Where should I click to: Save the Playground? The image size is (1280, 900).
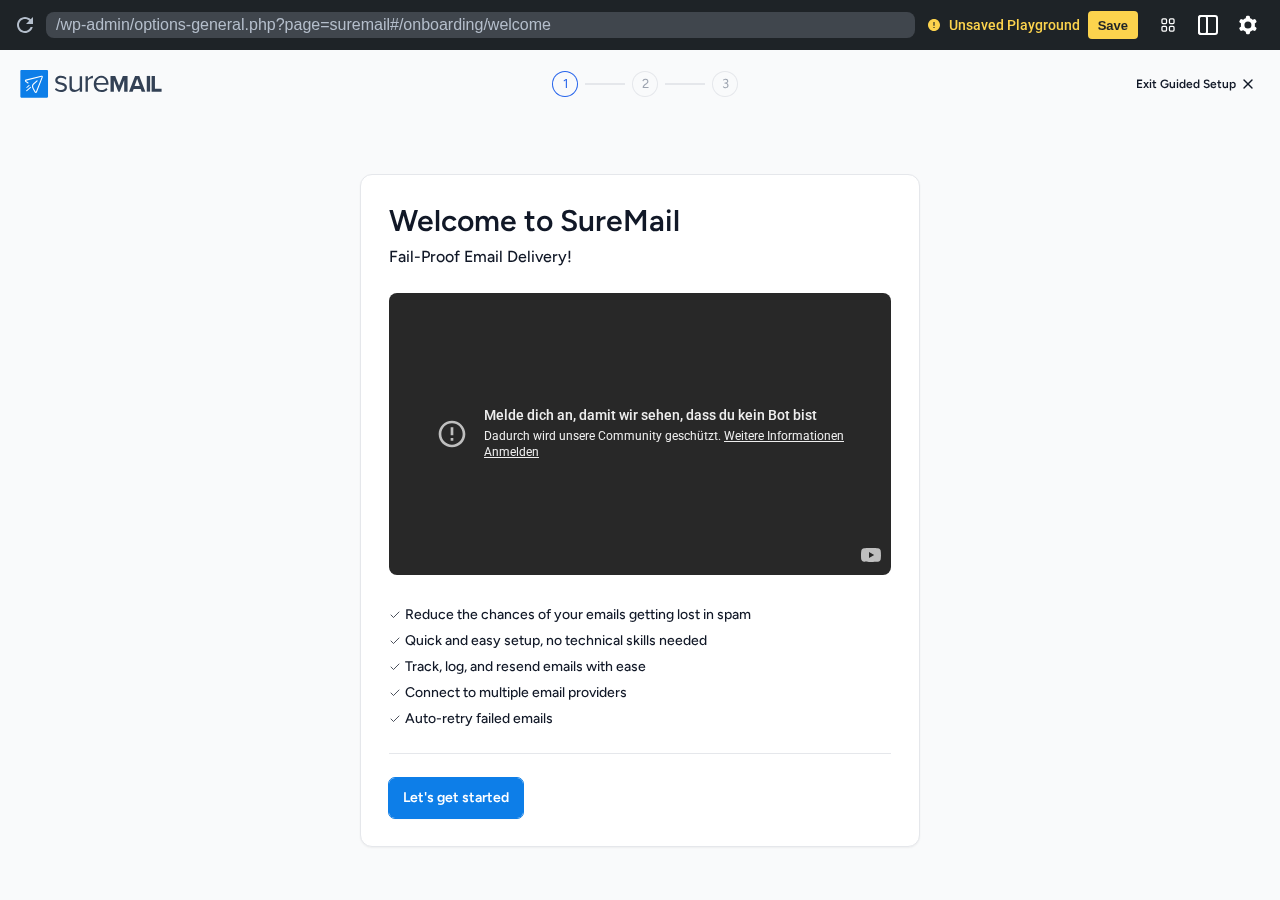(1113, 25)
